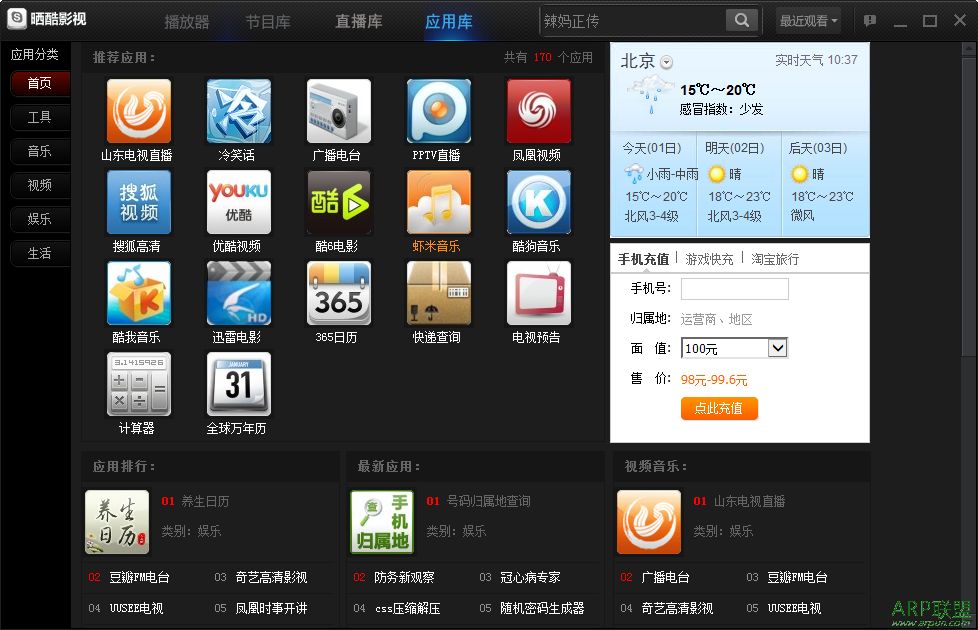Launch the 虾米音乐 app icon
The image size is (978, 630).
coord(438,202)
